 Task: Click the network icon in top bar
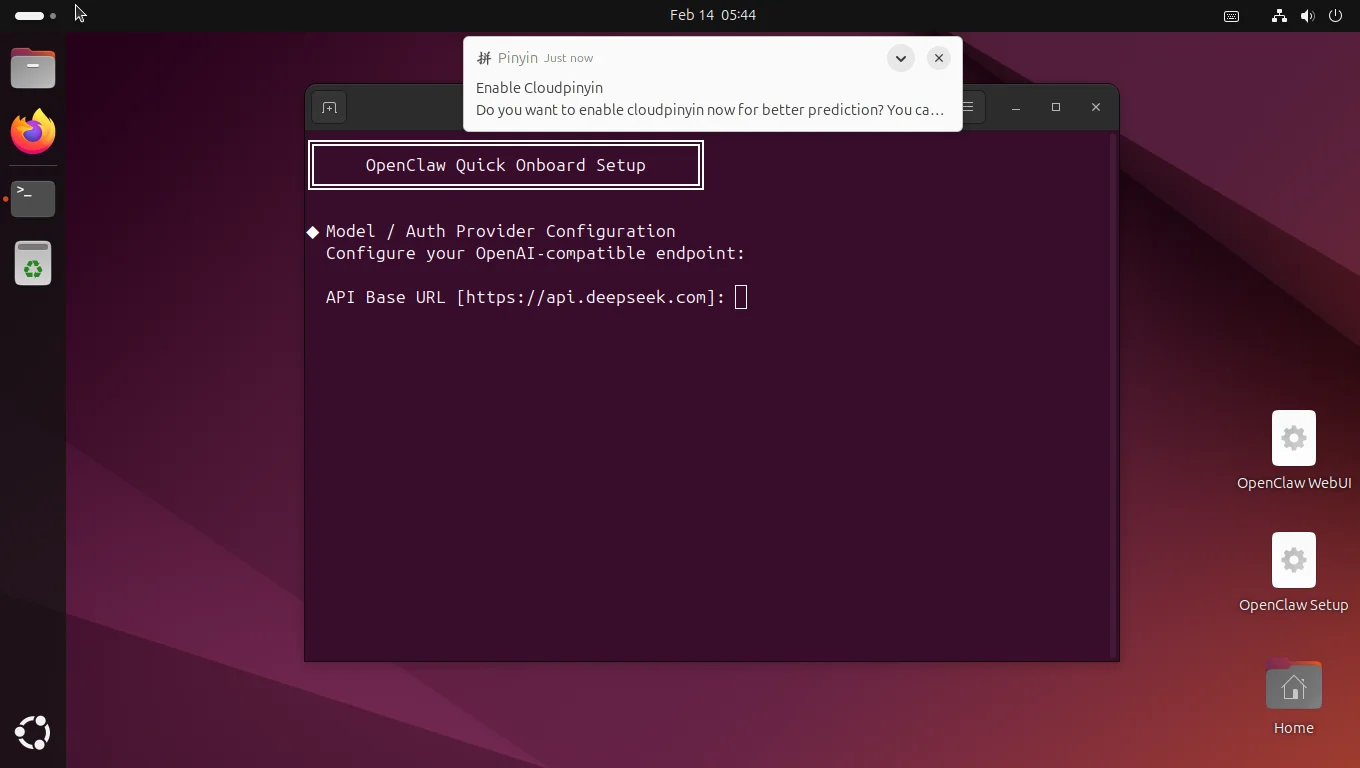(1278, 16)
